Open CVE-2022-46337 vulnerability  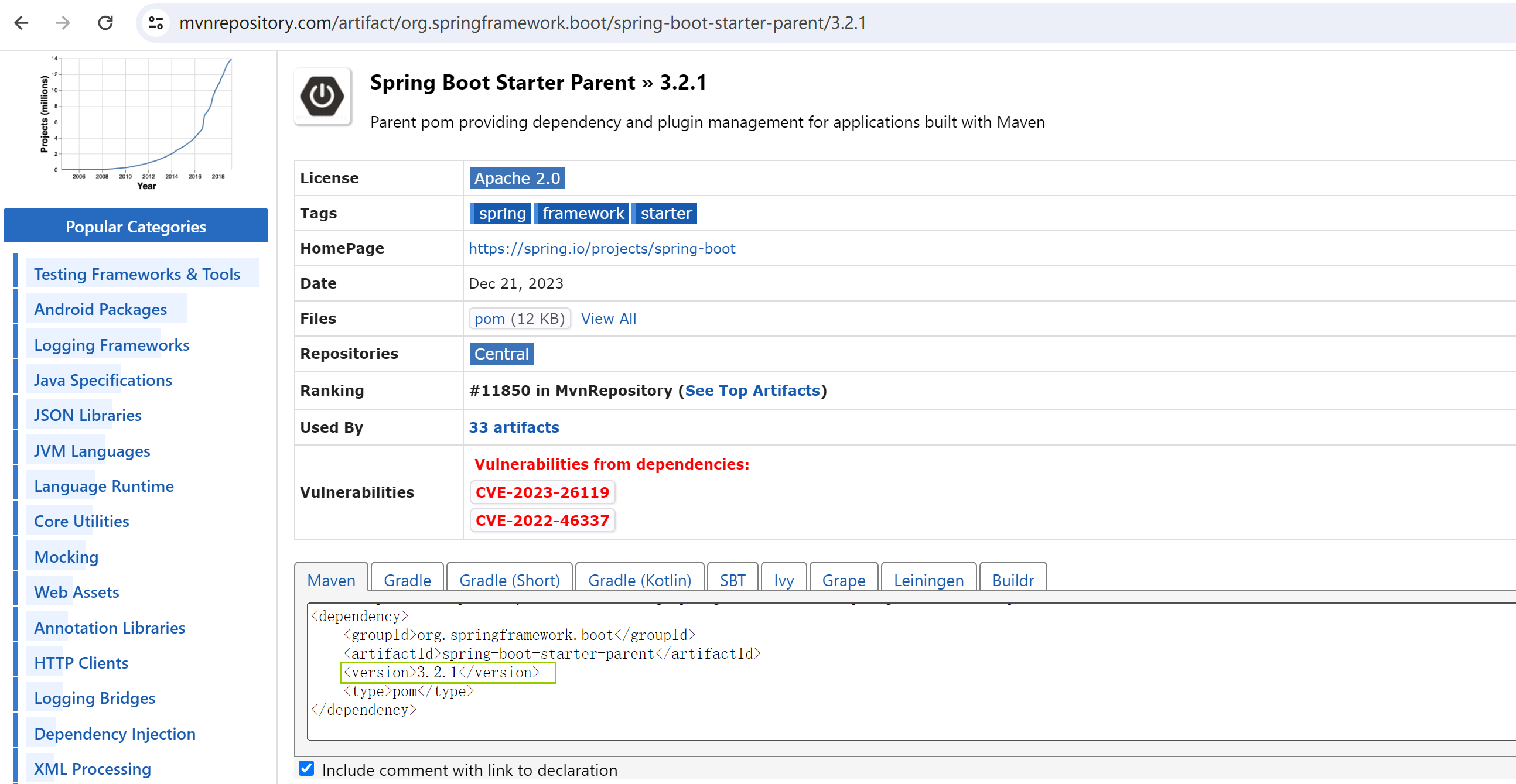[542, 521]
